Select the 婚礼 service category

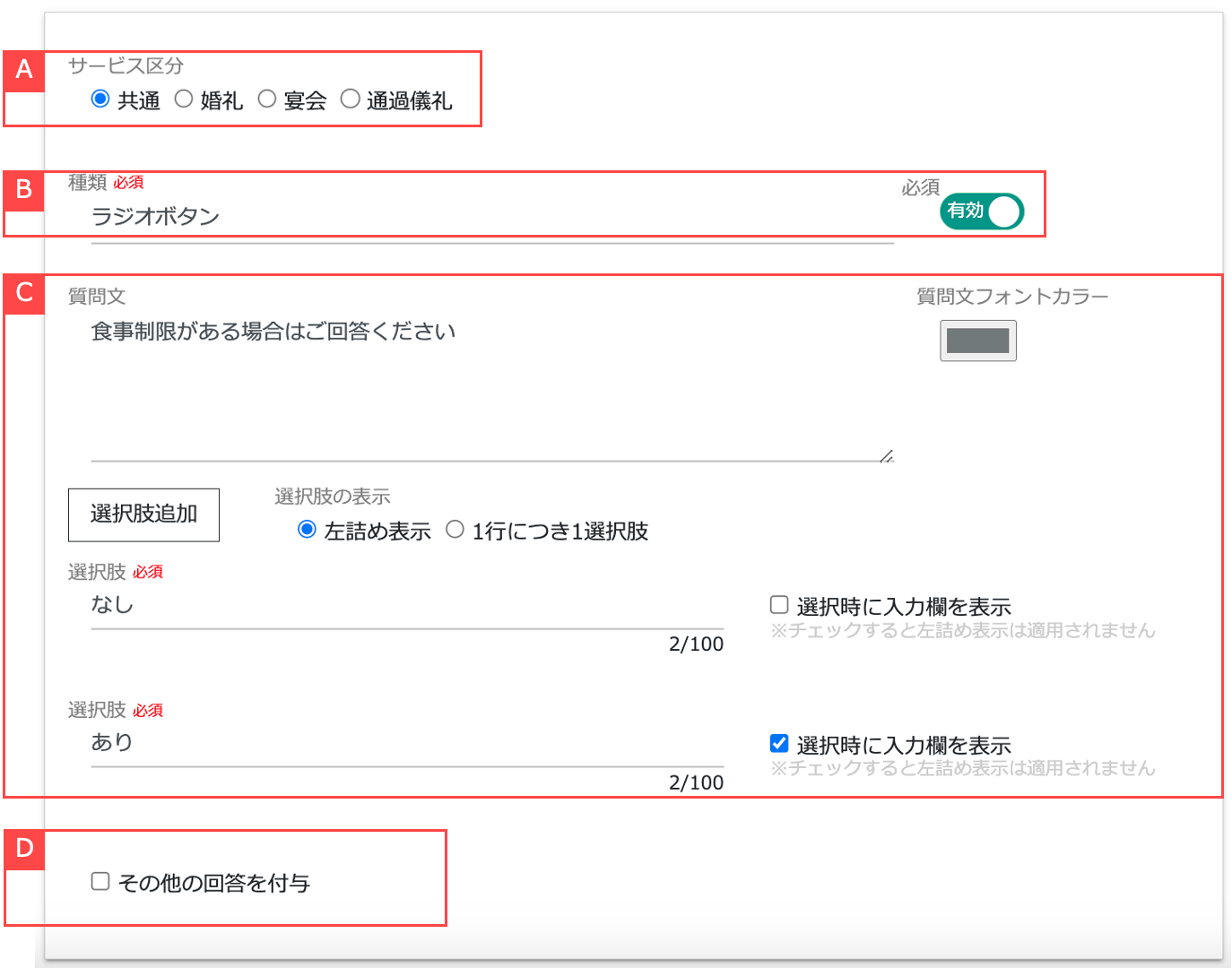pos(184,99)
